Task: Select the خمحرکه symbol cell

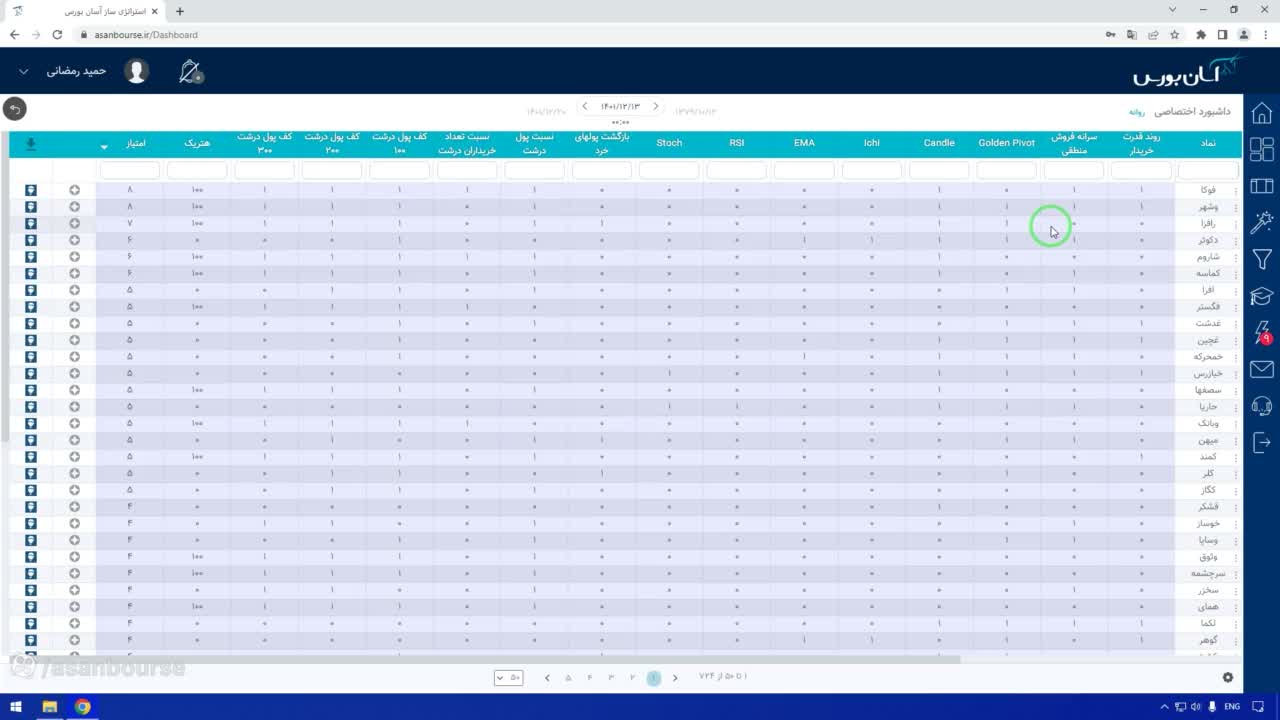Action: (x=1208, y=357)
